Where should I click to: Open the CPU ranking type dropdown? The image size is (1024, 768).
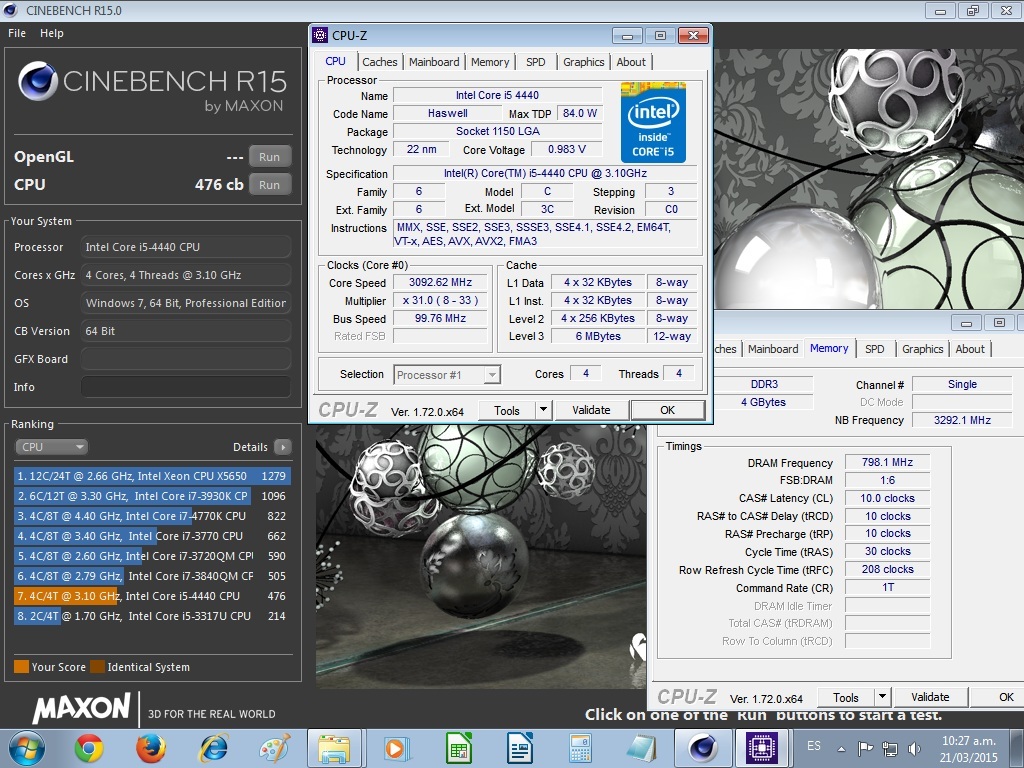pos(51,447)
